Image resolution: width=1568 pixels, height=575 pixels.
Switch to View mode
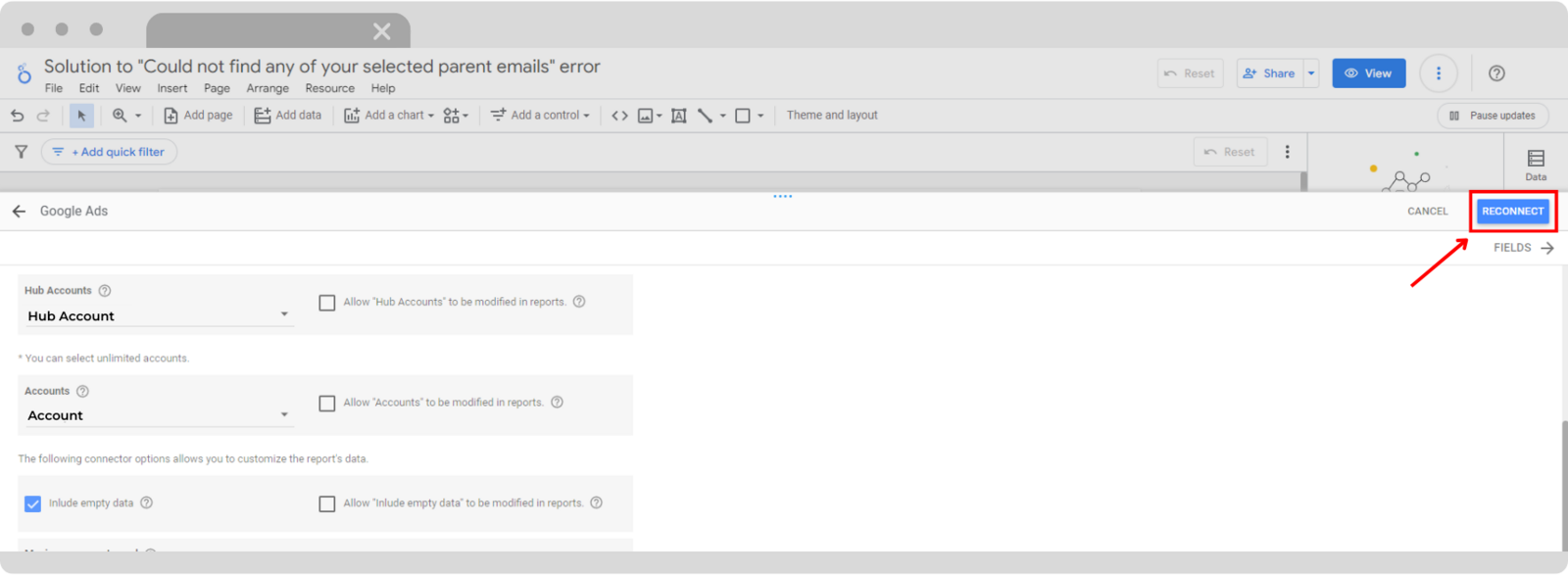(1368, 73)
